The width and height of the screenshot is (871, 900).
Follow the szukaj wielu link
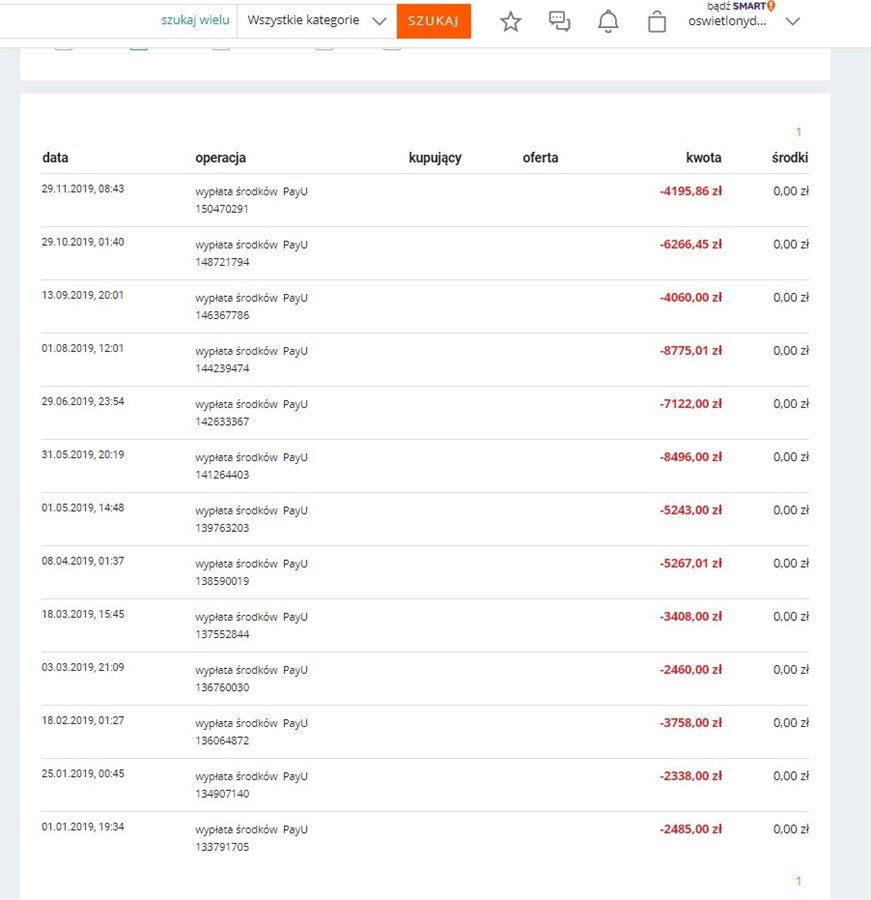(x=195, y=21)
